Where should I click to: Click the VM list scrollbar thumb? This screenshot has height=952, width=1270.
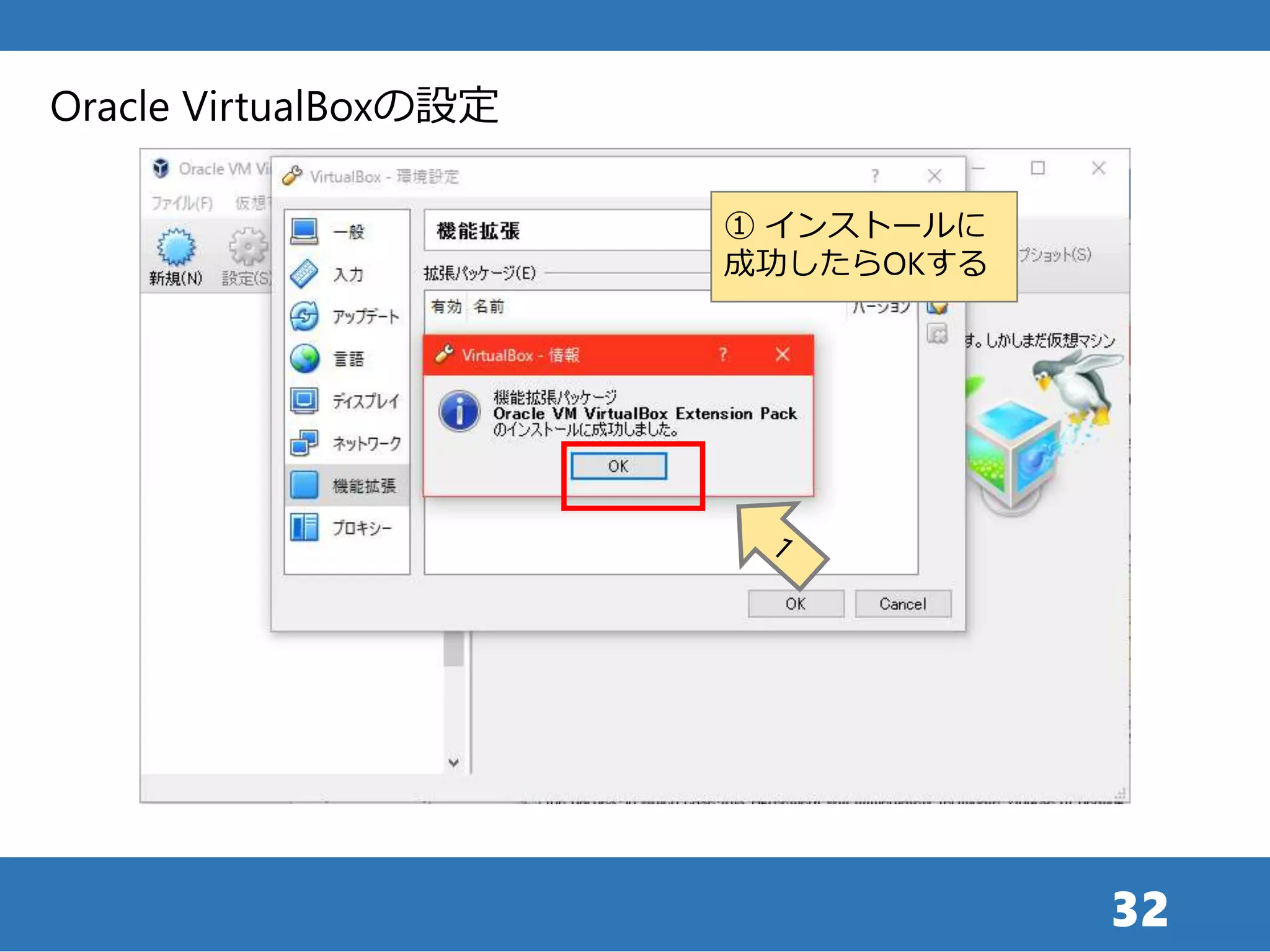click(x=454, y=649)
